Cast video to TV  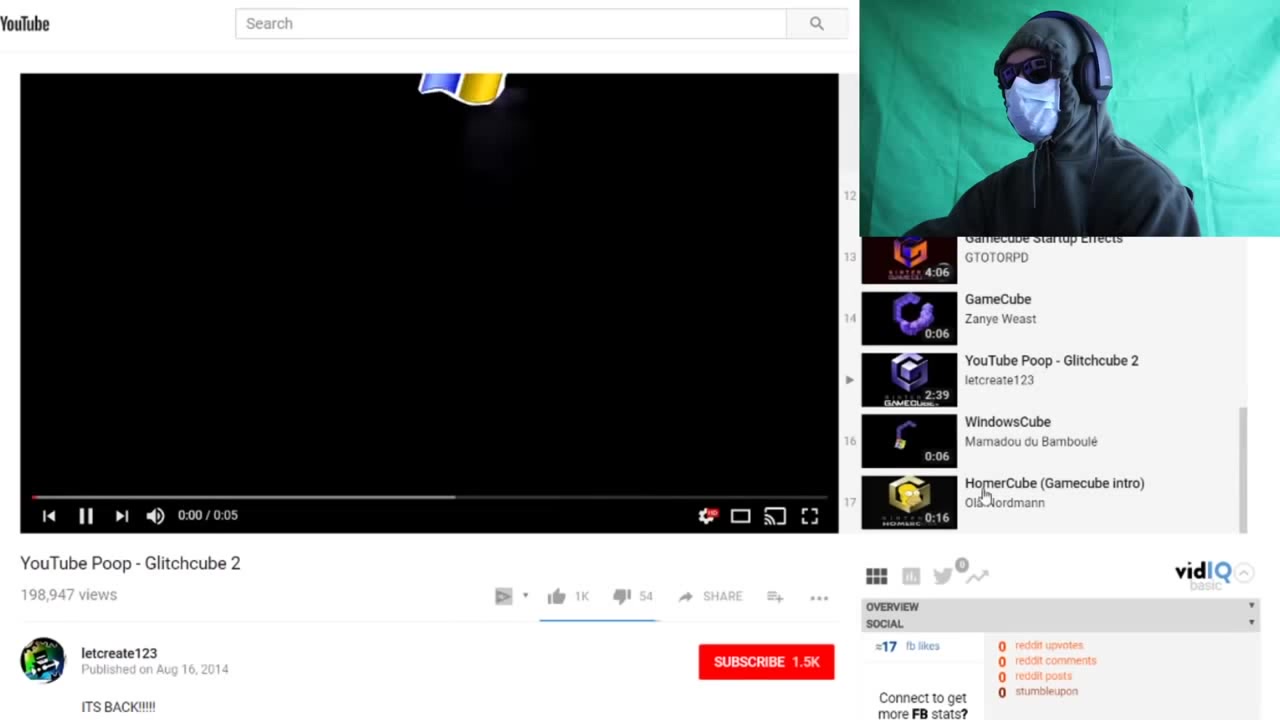click(775, 516)
